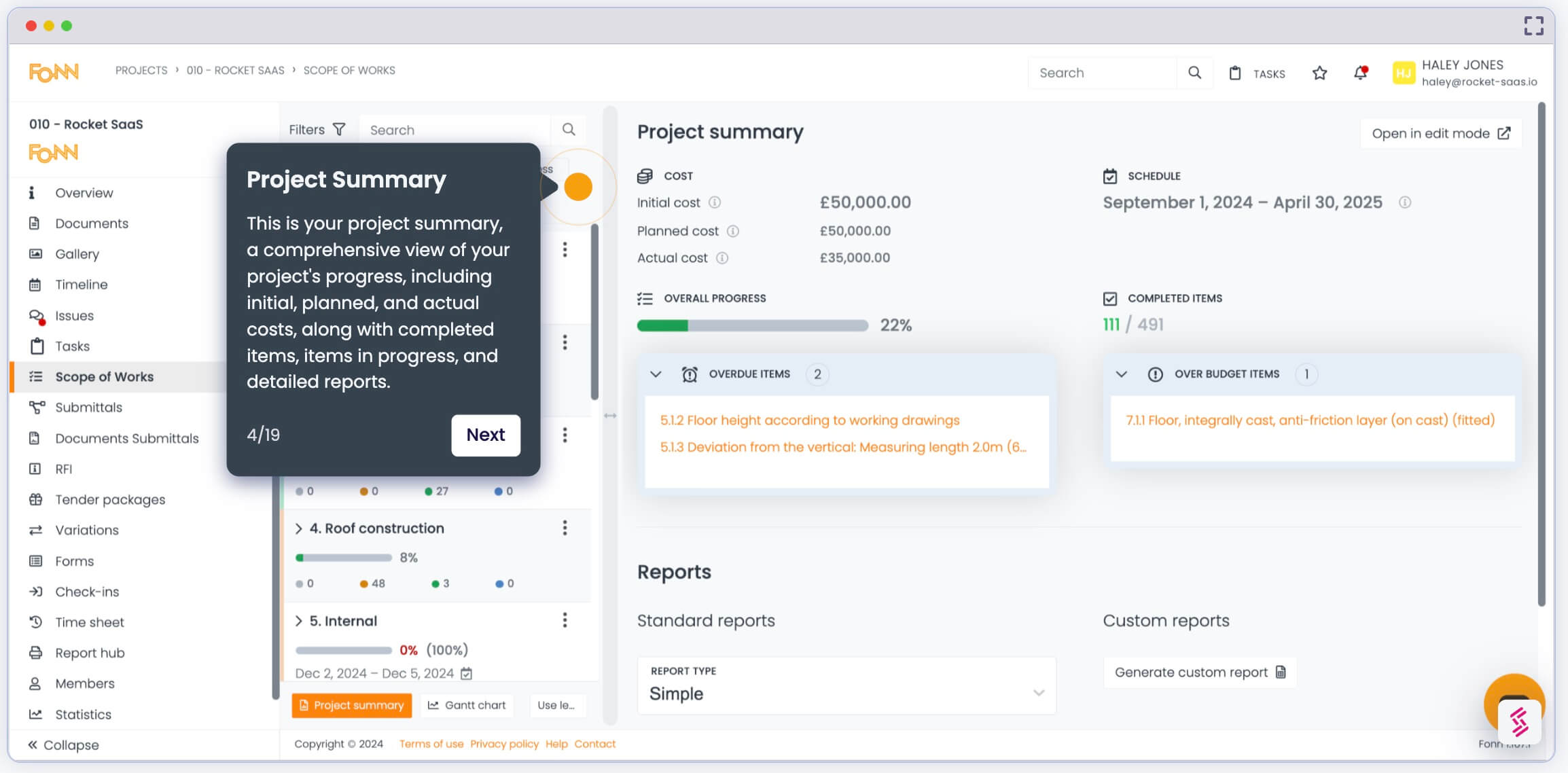Expand 4. Roof construction section
Image resolution: width=1568 pixels, height=773 pixels.
[298, 528]
